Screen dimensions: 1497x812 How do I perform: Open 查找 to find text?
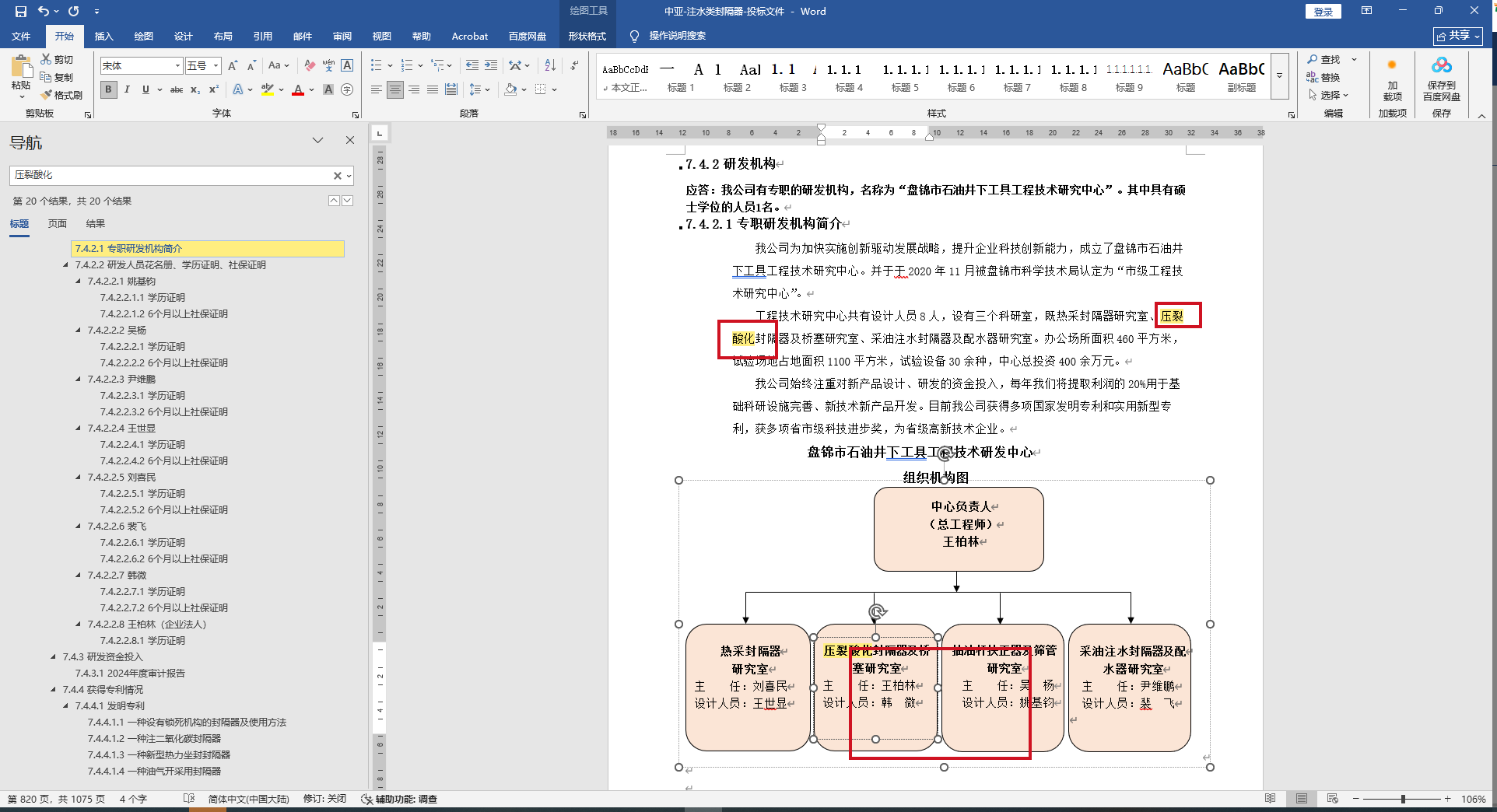[1323, 59]
